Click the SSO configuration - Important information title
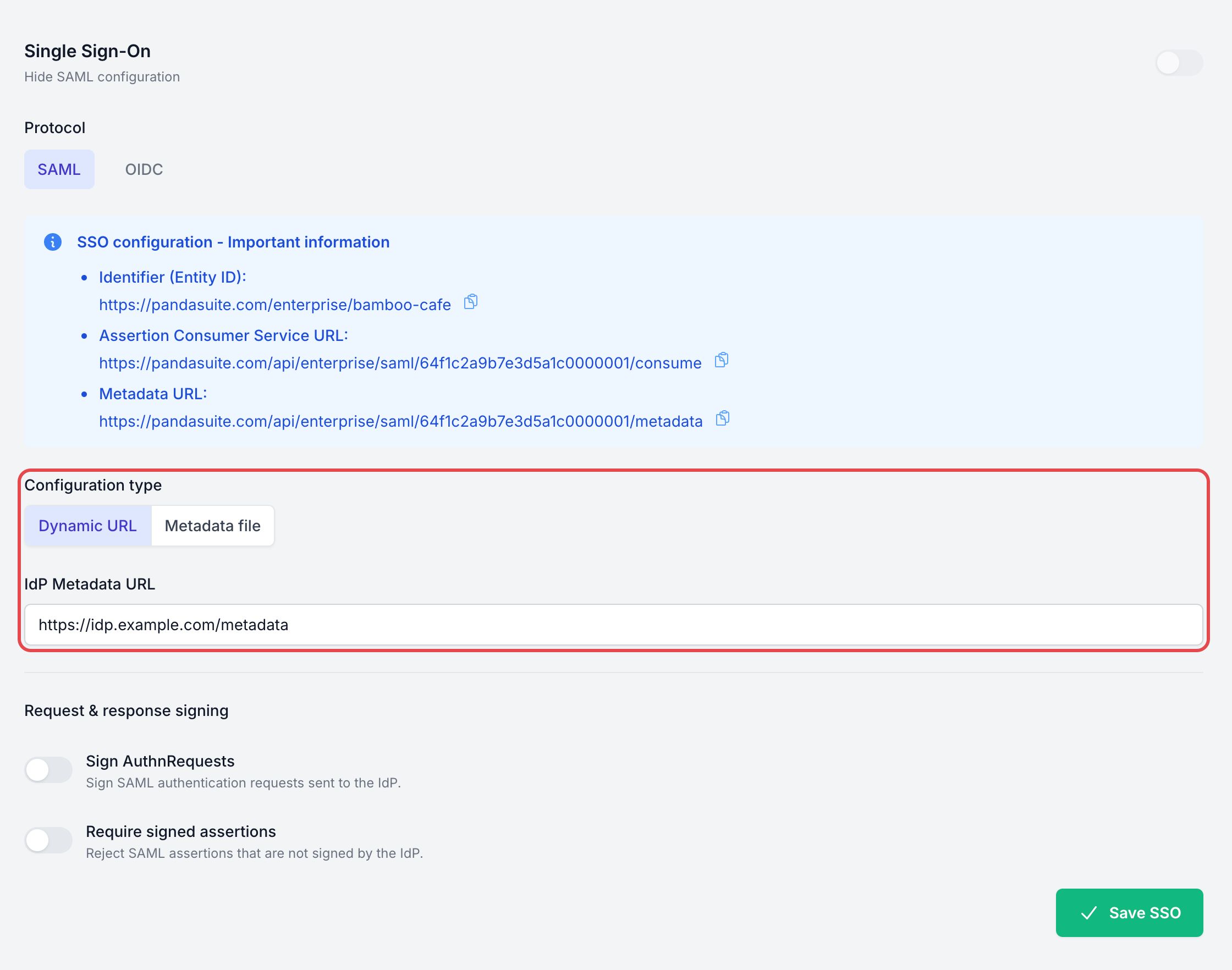 (x=233, y=242)
